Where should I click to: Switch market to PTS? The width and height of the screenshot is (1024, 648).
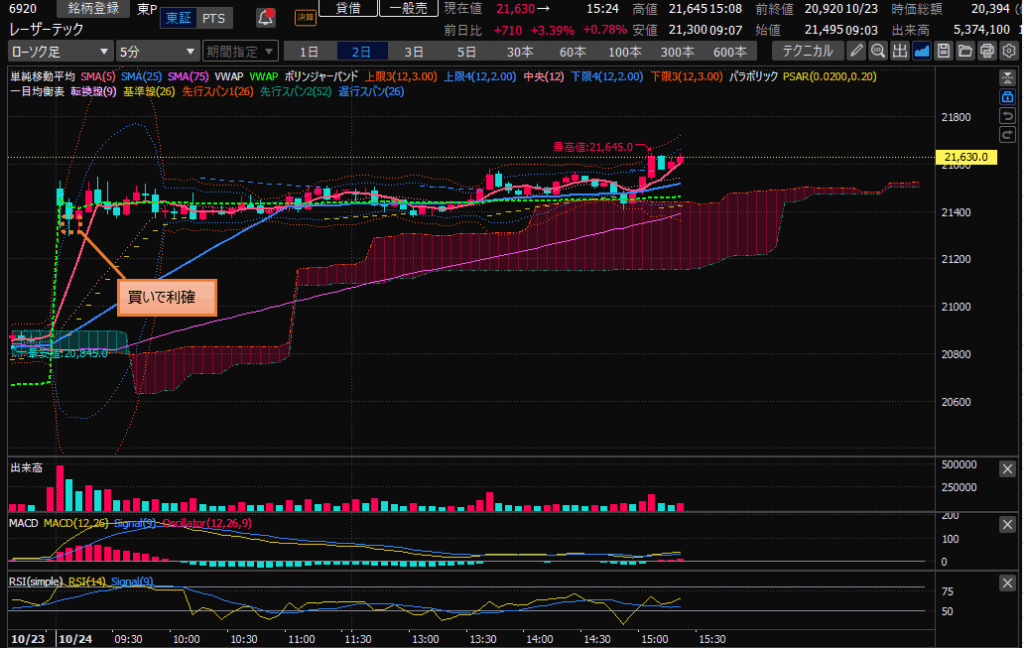point(212,18)
